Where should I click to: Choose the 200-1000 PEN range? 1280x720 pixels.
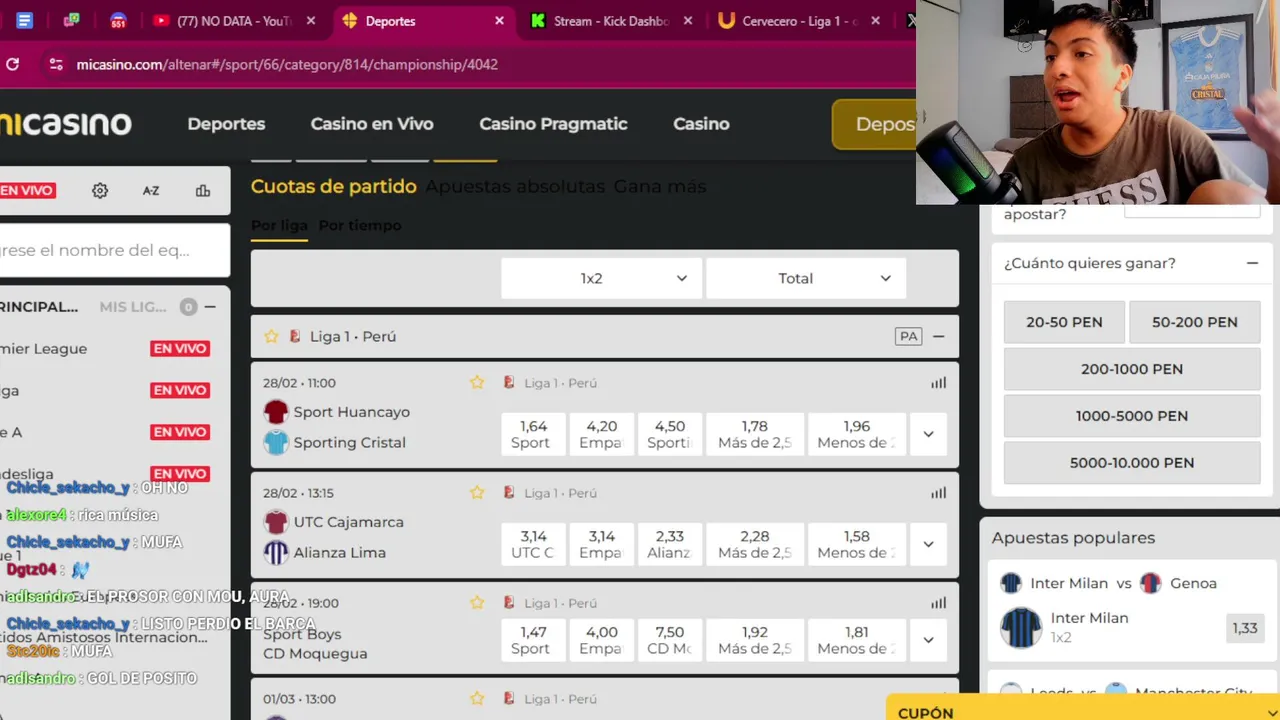click(1132, 369)
